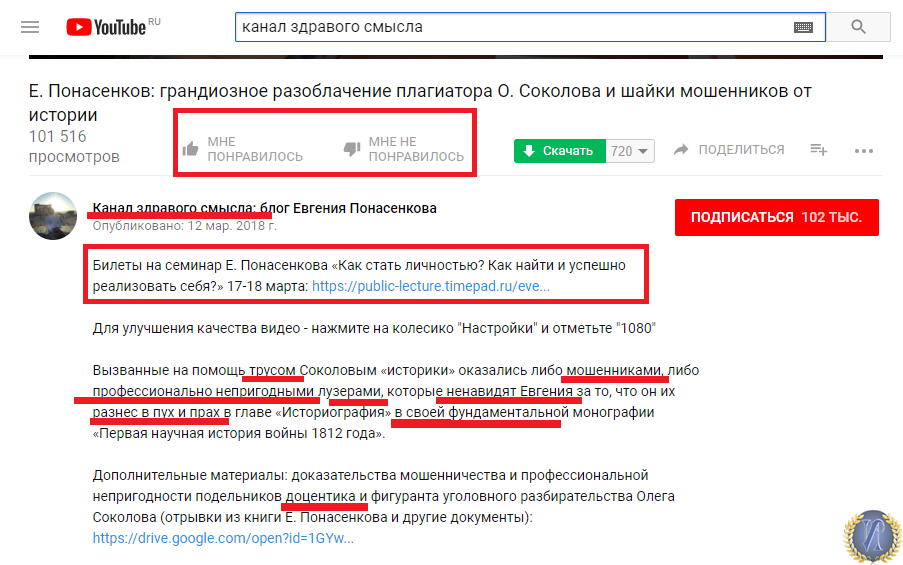903x565 pixels.
Task: Focus the search field with канал здравого смысла
Action: (513, 27)
